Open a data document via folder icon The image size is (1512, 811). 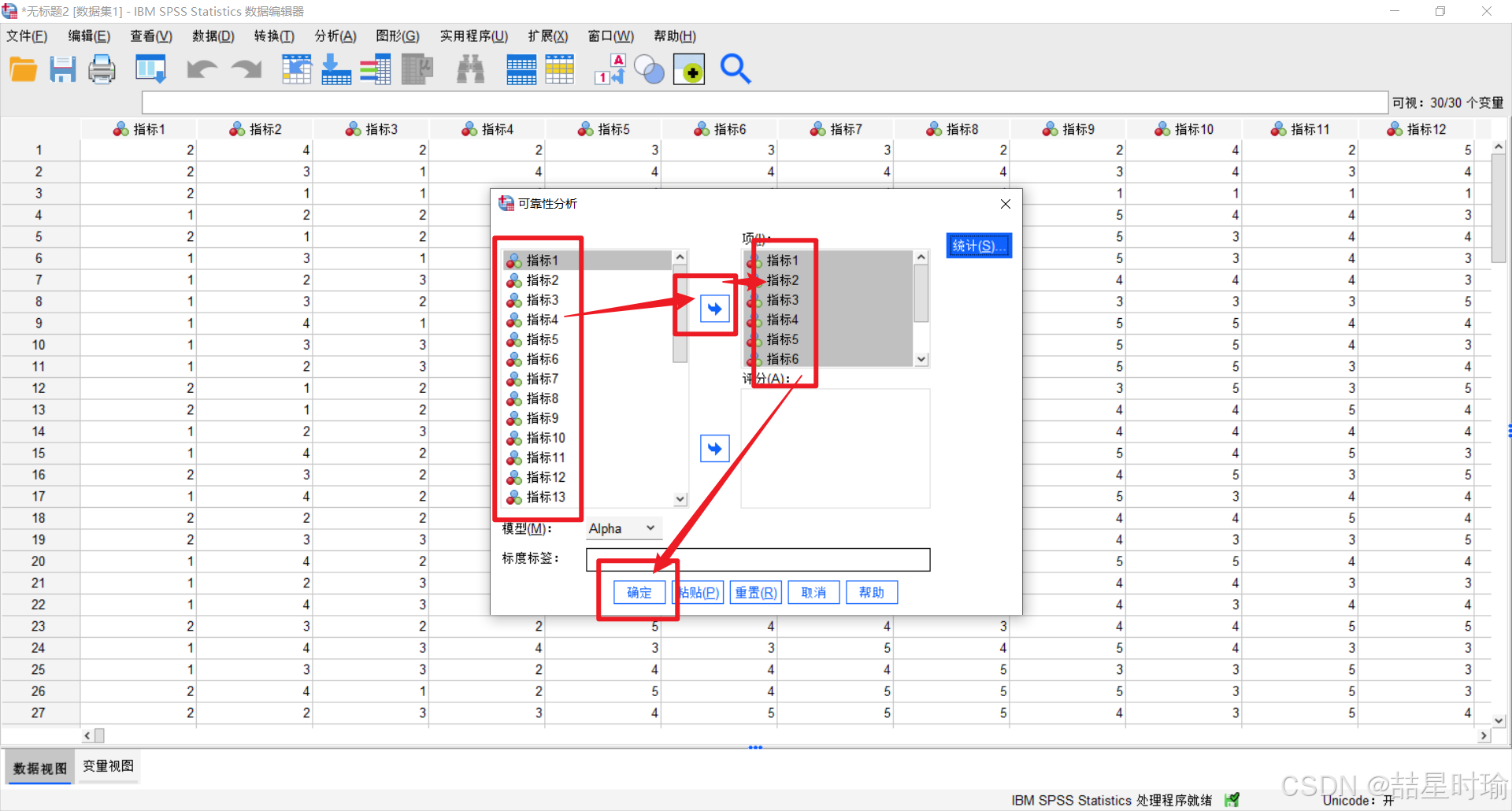click(23, 69)
